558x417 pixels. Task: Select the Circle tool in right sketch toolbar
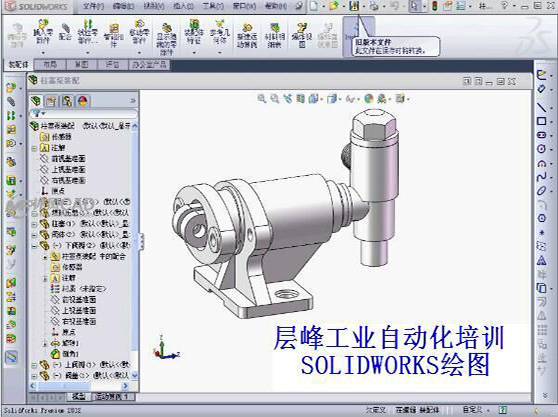click(x=541, y=149)
